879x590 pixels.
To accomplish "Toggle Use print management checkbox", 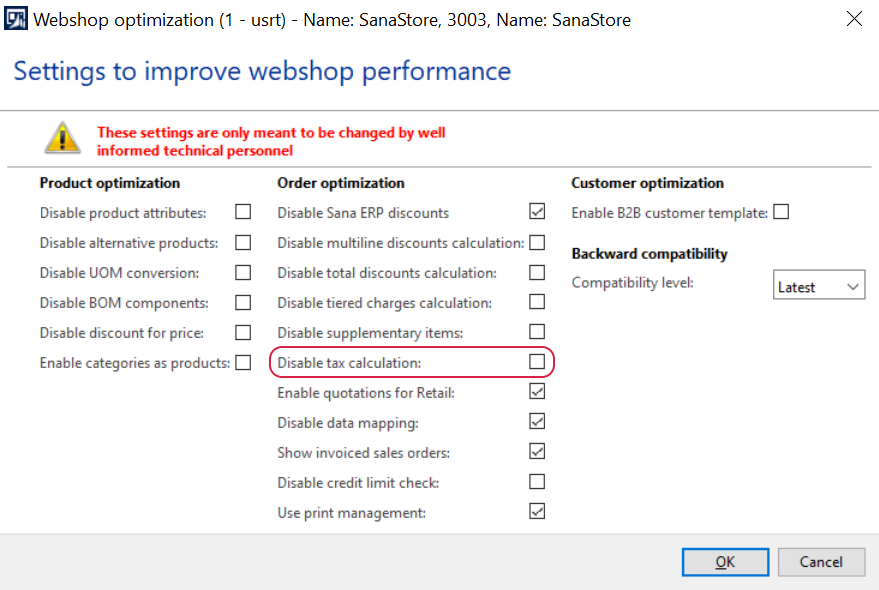I will (537, 511).
